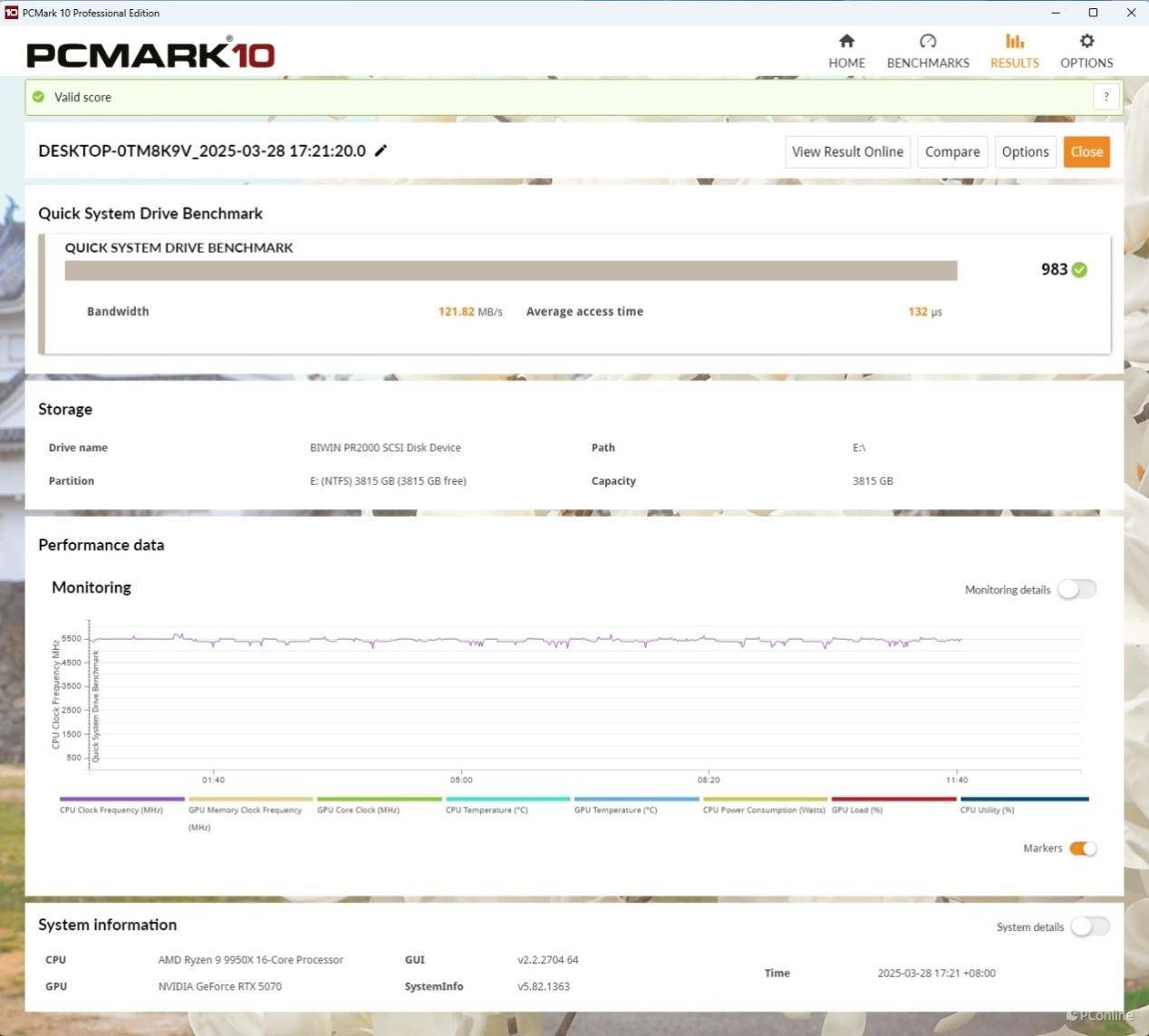Click the 05:00 mark on monitoring chart
The image size is (1149, 1036).
[461, 779]
